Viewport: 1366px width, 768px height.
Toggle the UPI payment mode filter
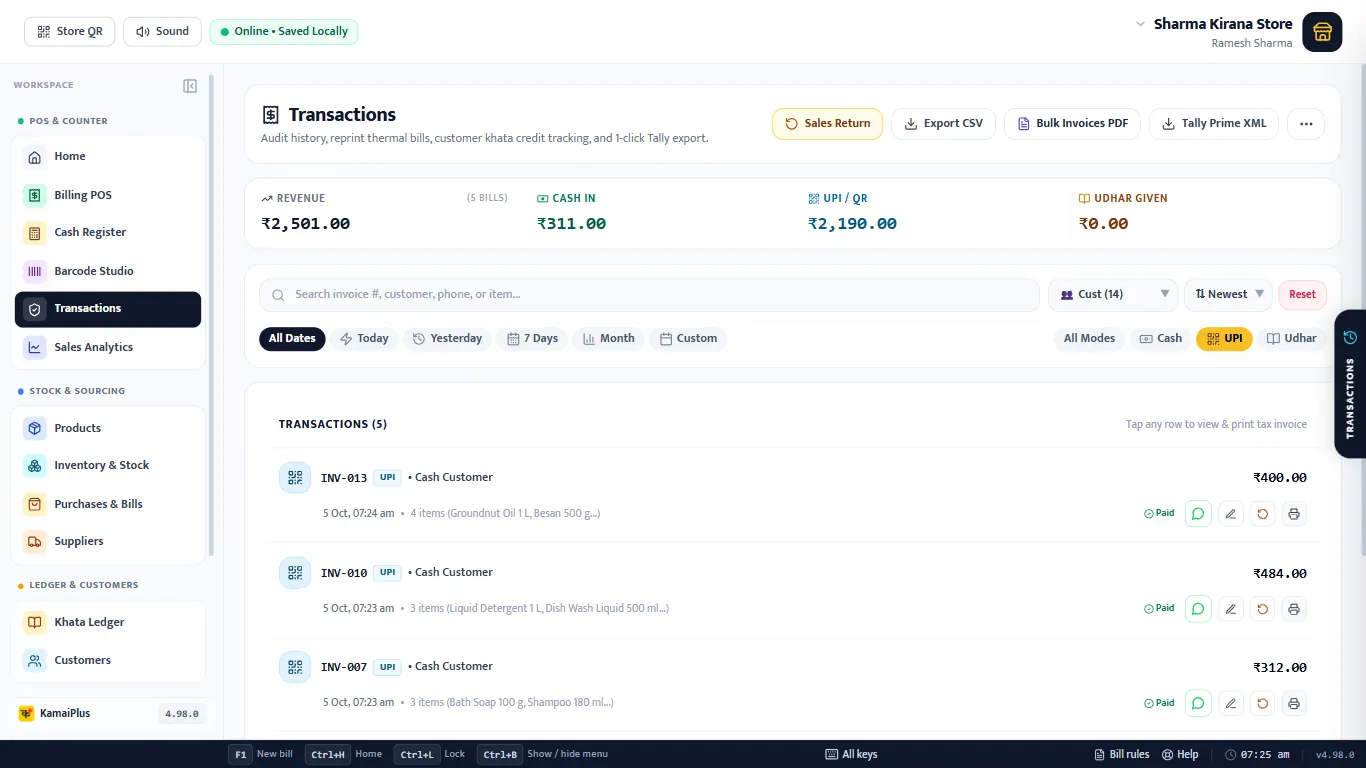click(1224, 339)
